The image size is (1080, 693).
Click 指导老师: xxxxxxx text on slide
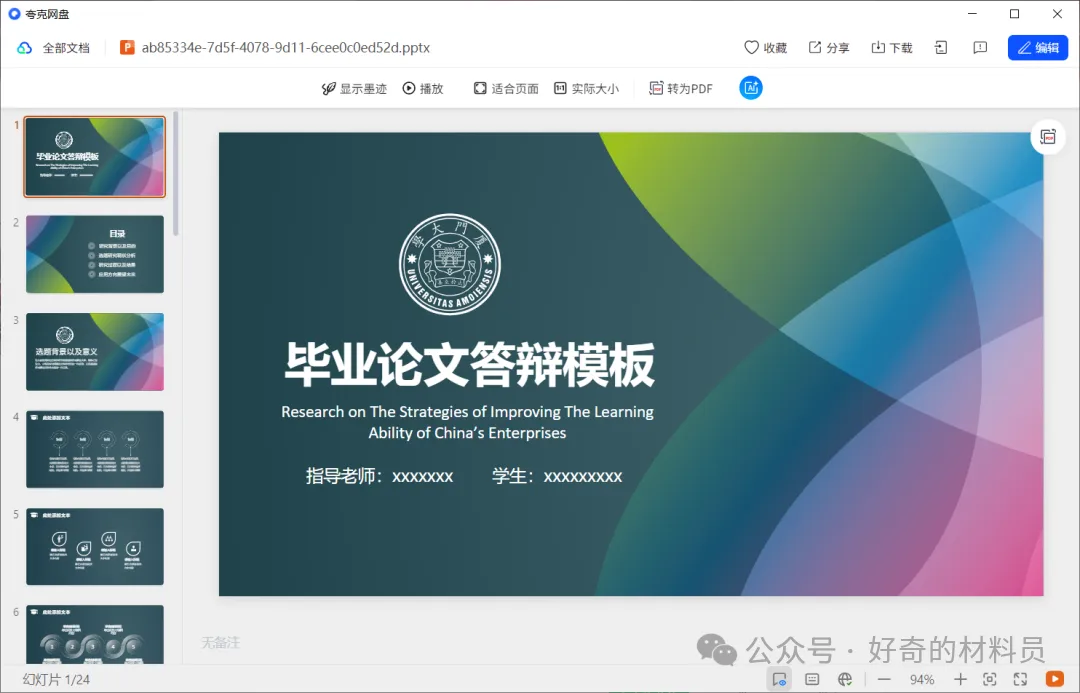click(x=380, y=476)
